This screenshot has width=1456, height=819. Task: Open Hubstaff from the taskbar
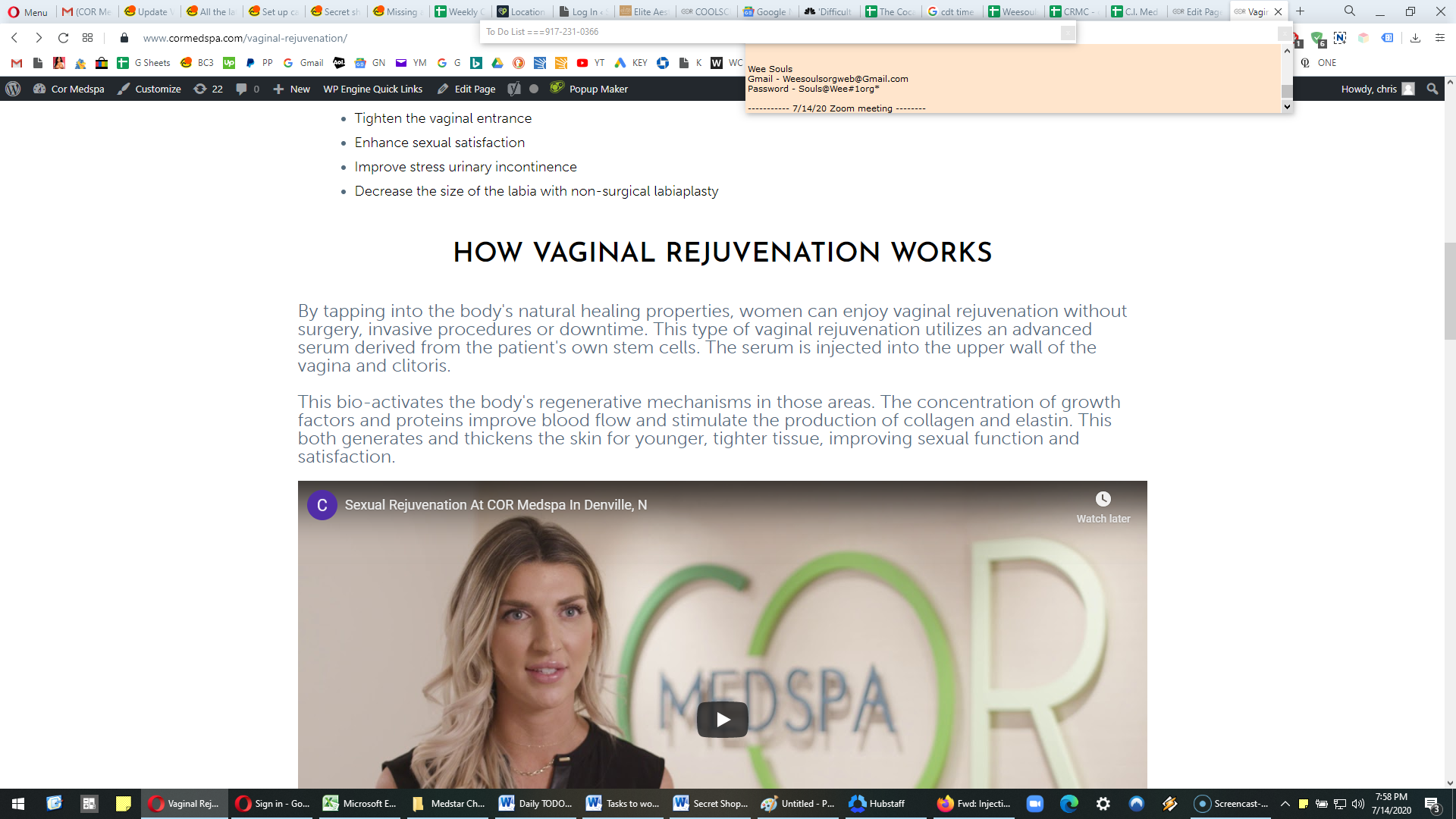point(878,804)
